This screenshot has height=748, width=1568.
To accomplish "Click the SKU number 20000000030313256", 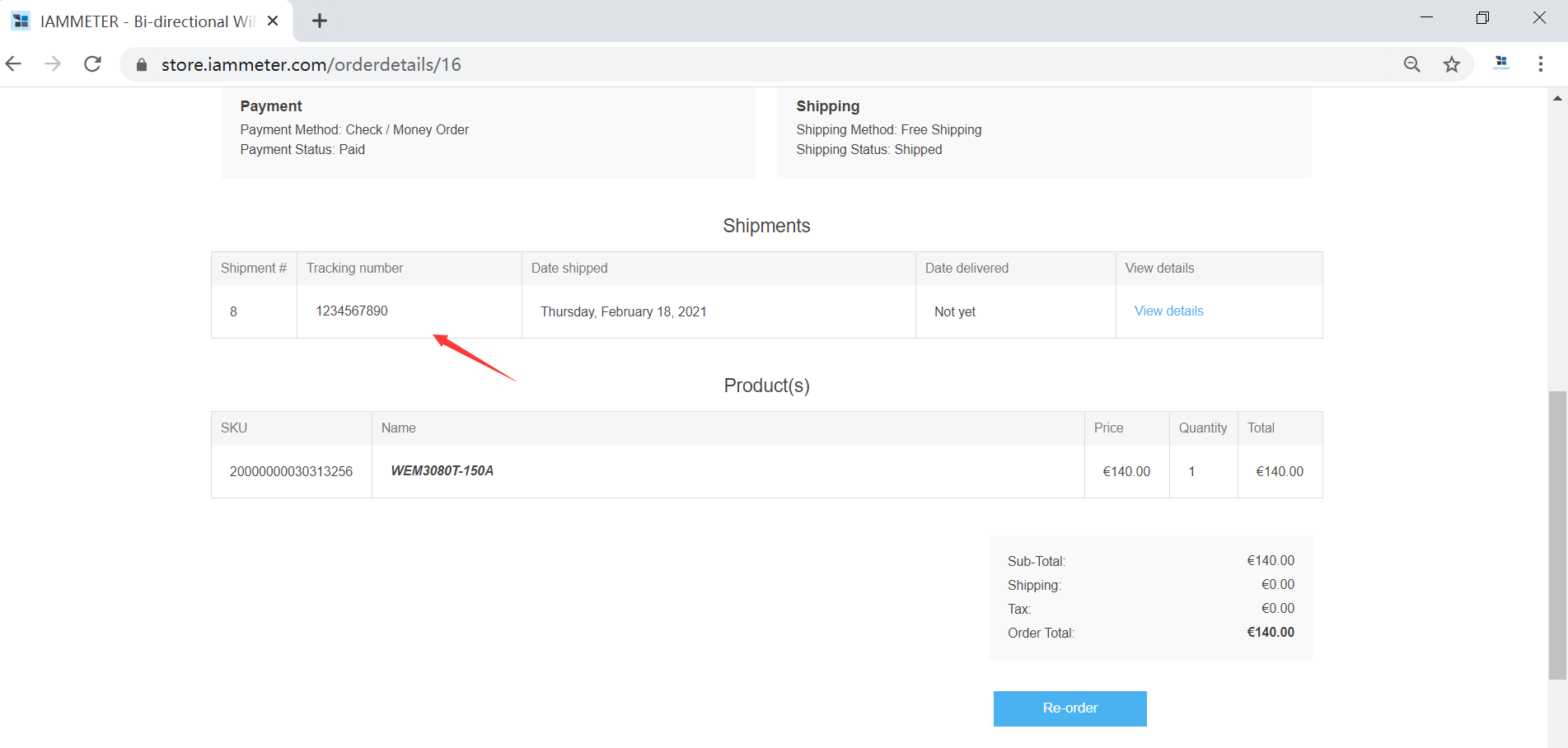I will [291, 471].
